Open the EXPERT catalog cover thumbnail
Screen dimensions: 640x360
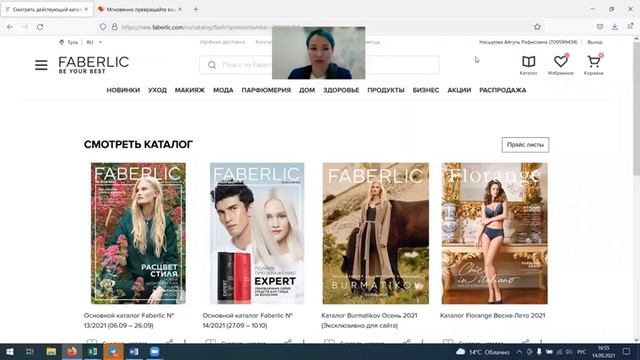257,233
